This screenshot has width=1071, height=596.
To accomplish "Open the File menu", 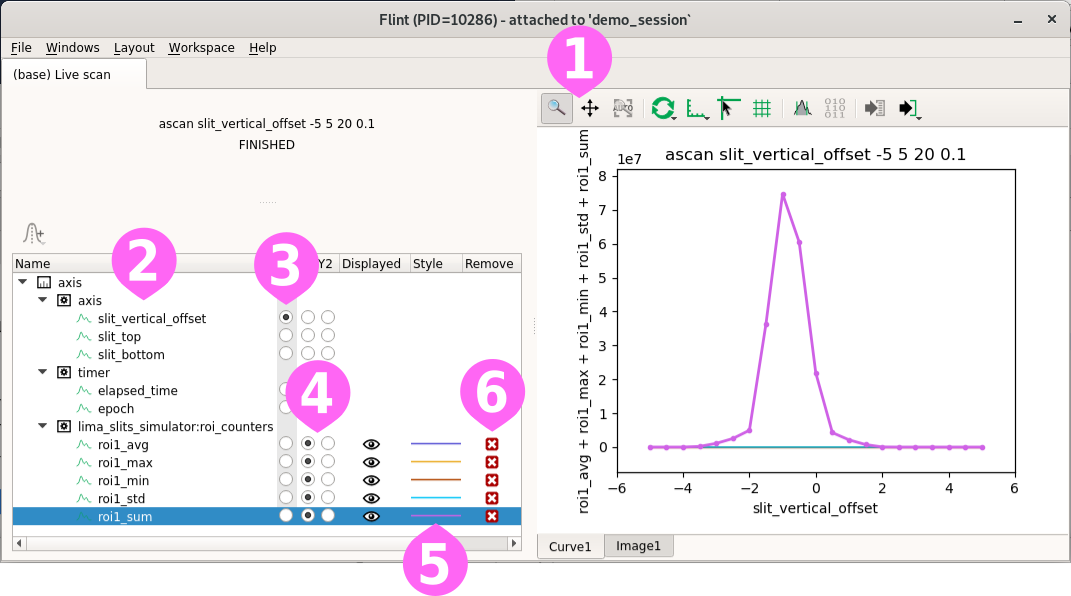I will pyautogui.click(x=21, y=48).
